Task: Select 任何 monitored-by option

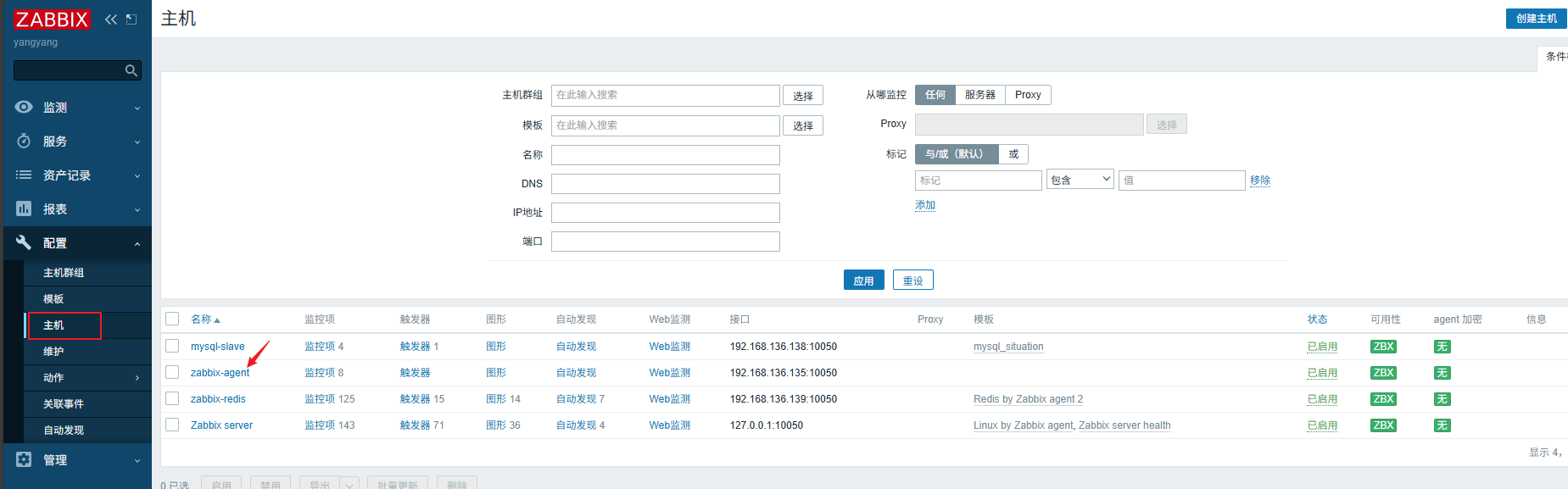Action: click(x=935, y=95)
